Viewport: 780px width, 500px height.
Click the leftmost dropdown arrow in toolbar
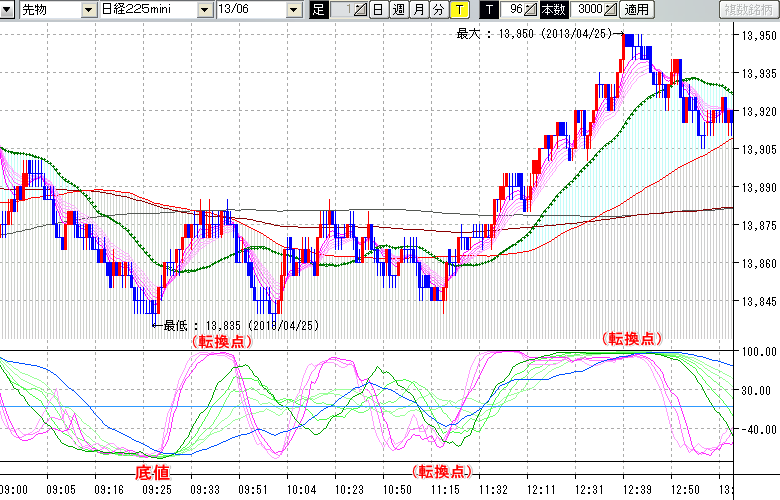click(x=8, y=10)
